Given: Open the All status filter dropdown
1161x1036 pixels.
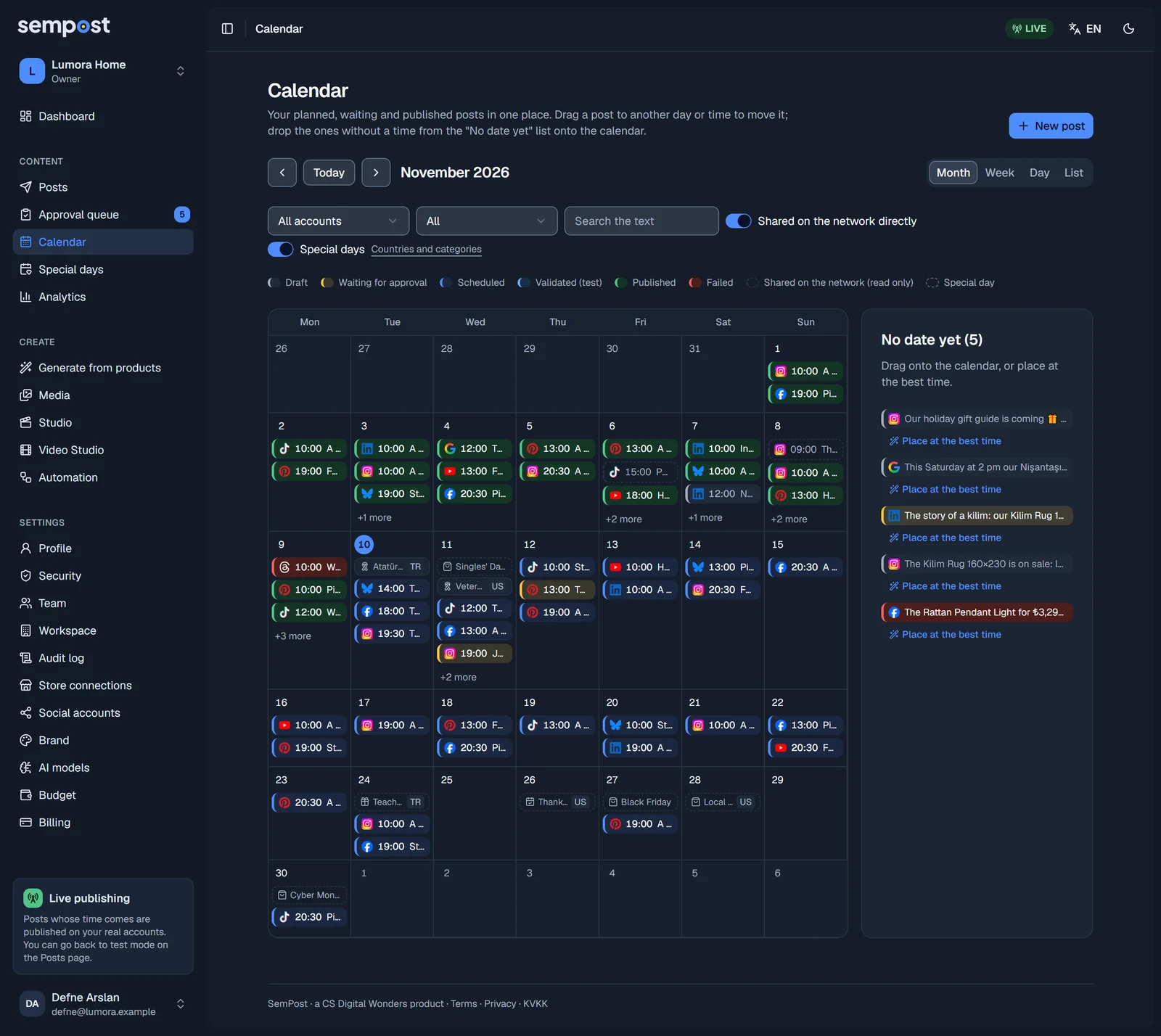Looking at the screenshot, I should [486, 221].
